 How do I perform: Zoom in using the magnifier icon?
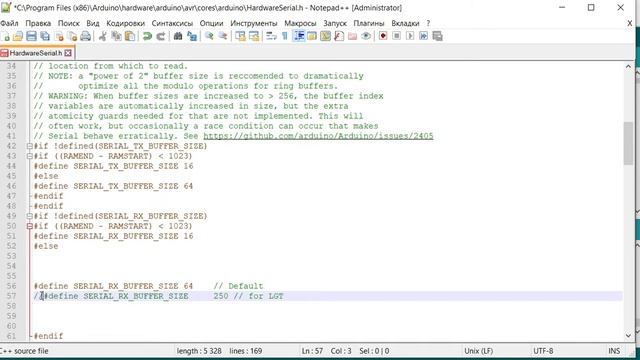[209, 36]
